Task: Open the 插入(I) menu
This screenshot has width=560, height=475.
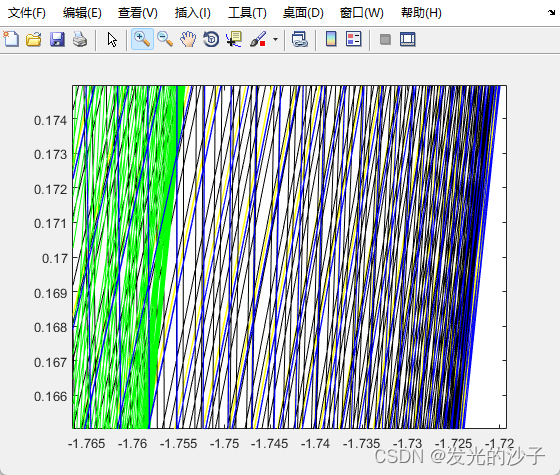Action: (x=192, y=13)
